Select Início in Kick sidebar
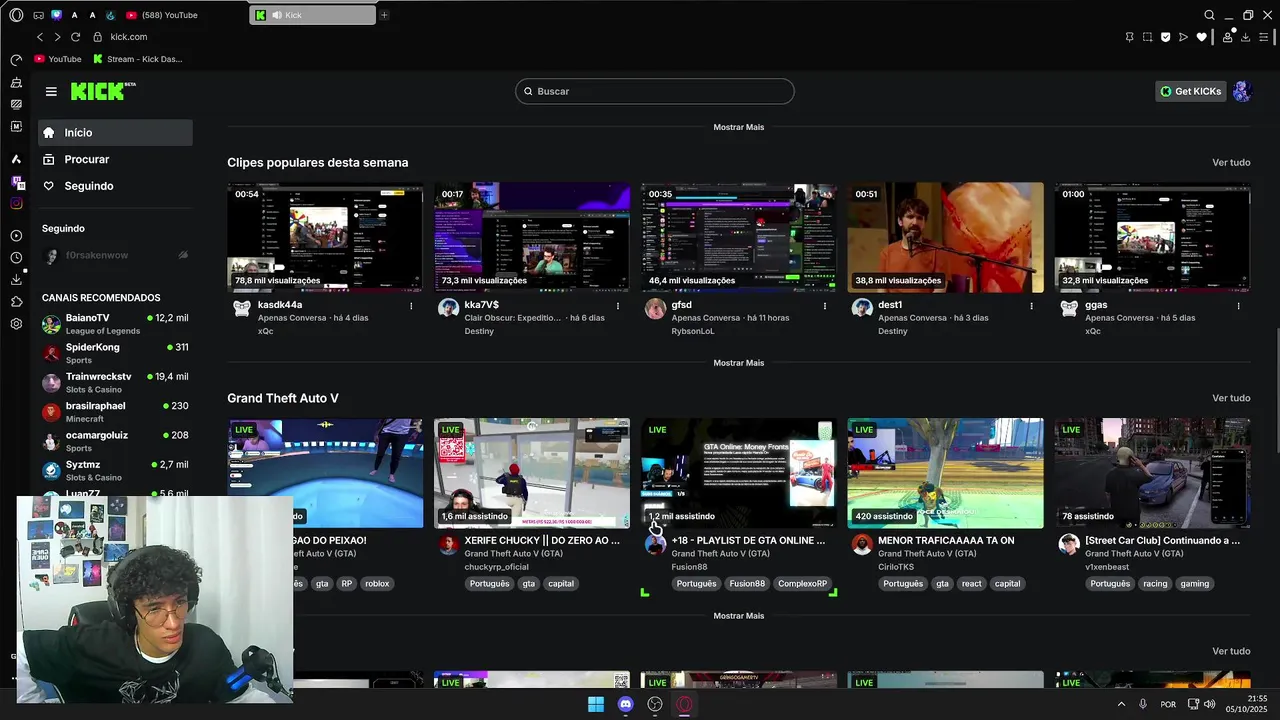This screenshot has width=1280, height=720. pyautogui.click(x=115, y=133)
